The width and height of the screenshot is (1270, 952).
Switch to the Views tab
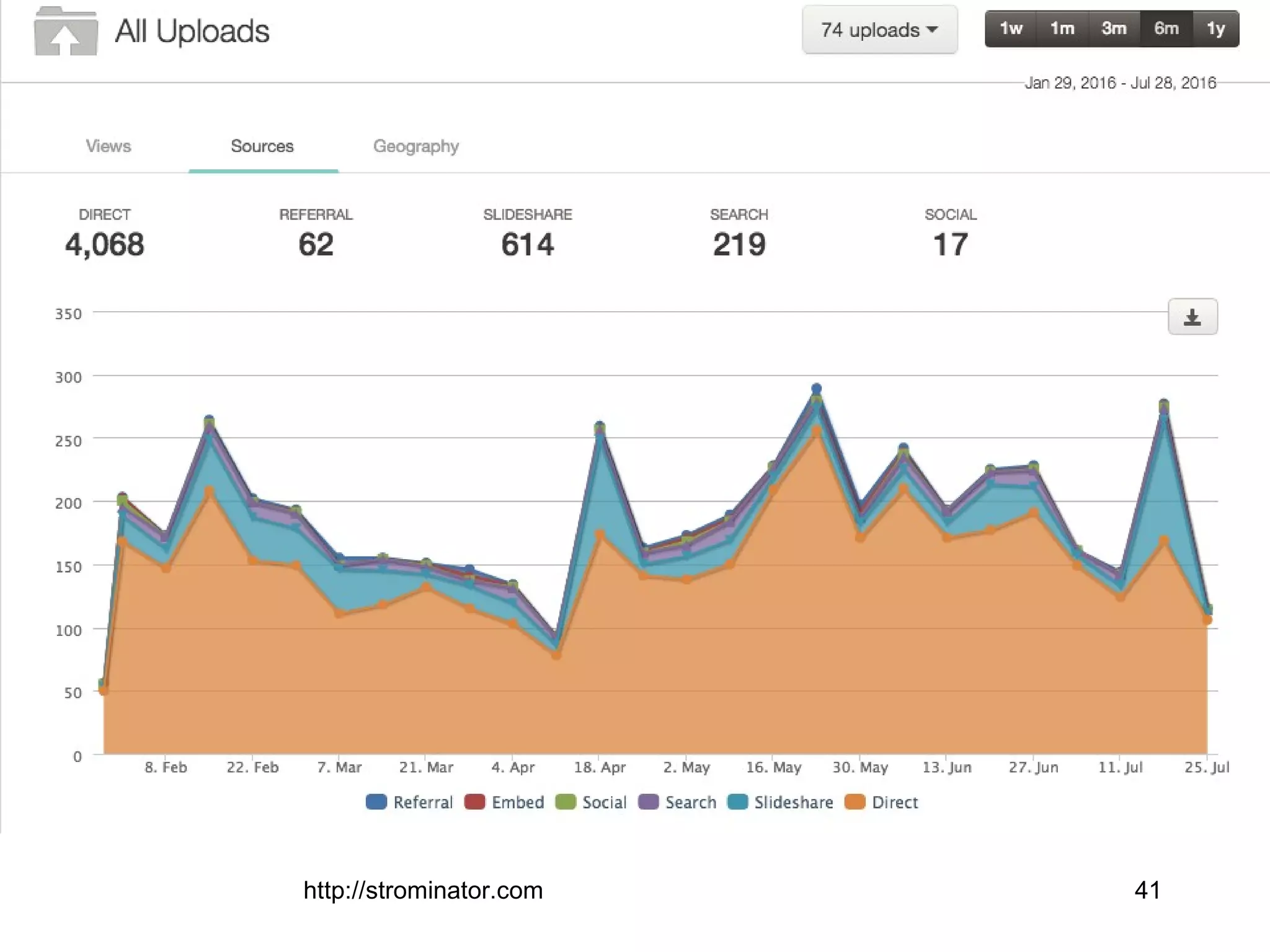[x=109, y=146]
